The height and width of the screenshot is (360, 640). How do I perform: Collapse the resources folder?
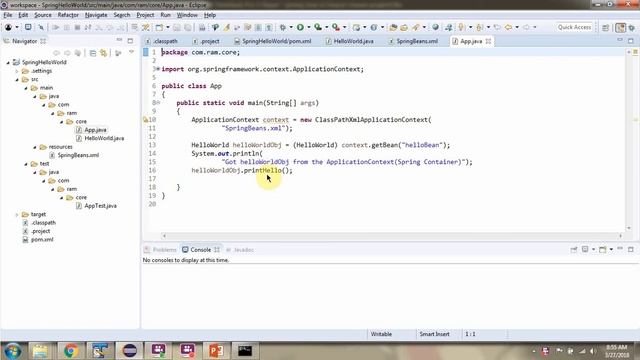pyautogui.click(x=35, y=147)
